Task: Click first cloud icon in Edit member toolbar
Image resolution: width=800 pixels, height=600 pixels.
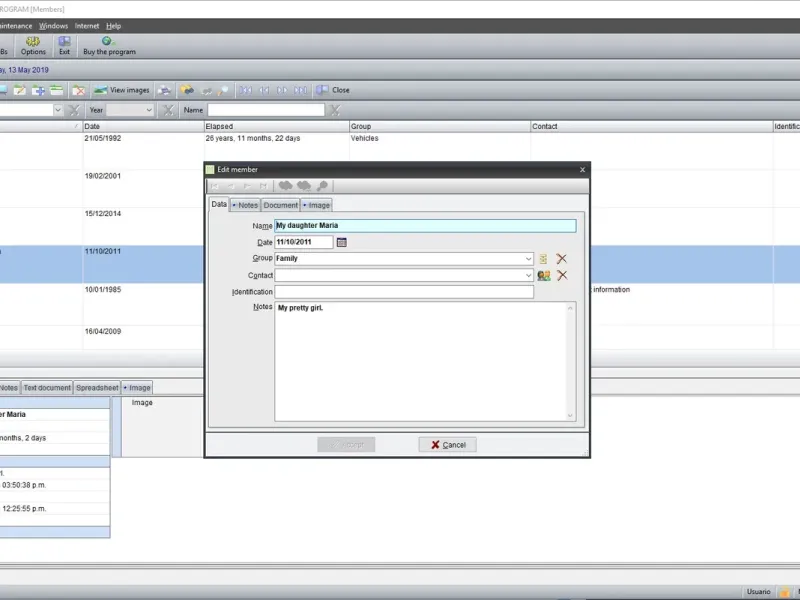Action: [x=285, y=186]
